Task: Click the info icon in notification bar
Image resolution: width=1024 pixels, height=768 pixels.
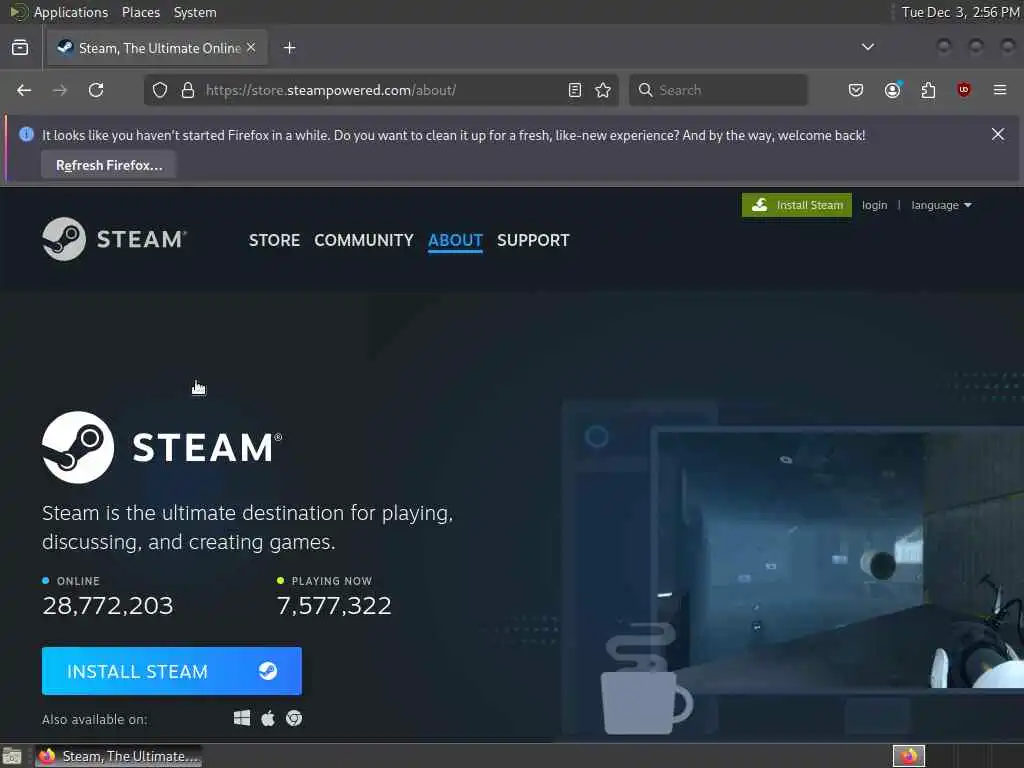Action: pyautogui.click(x=26, y=135)
